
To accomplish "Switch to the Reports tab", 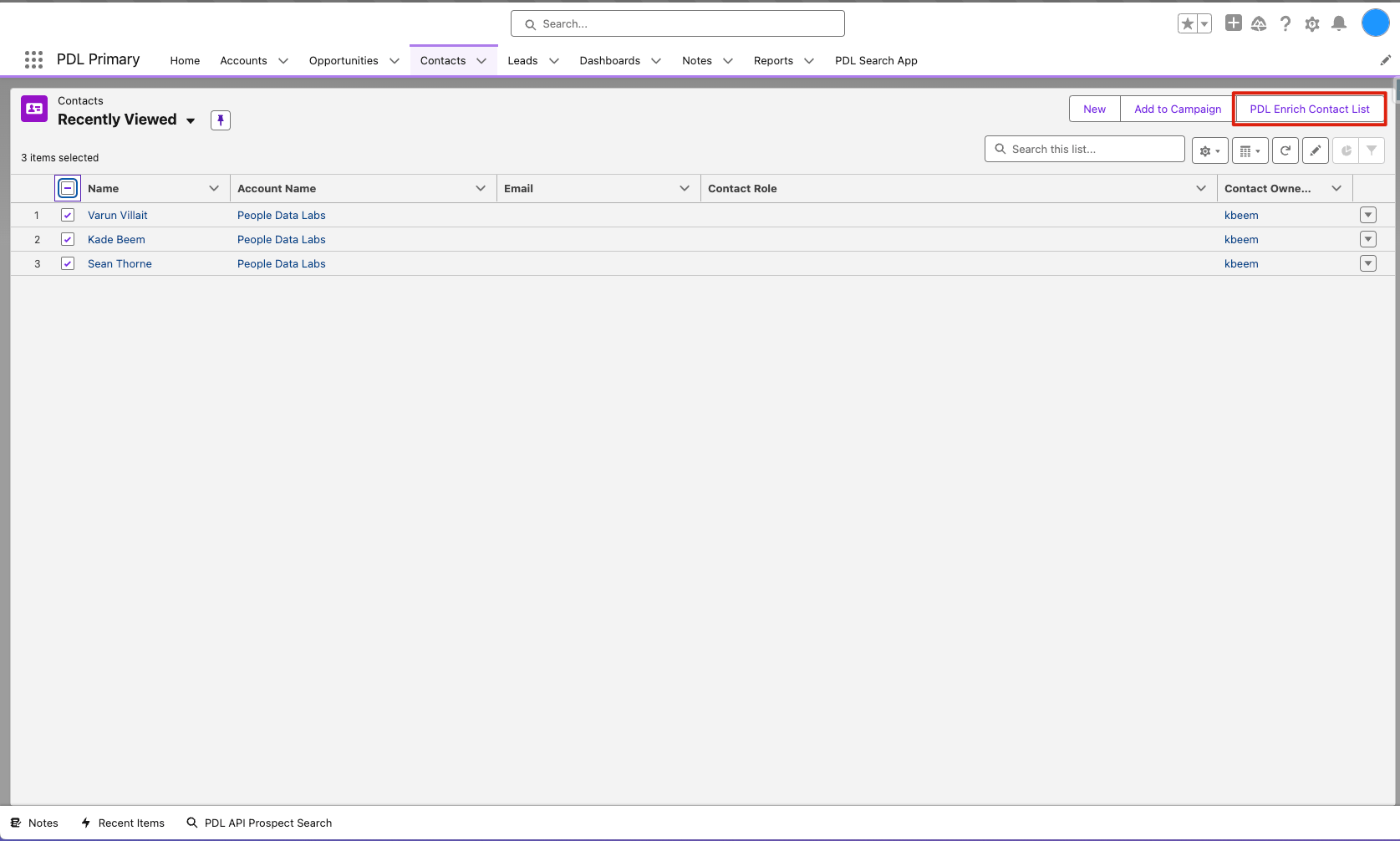I will [x=773, y=61].
